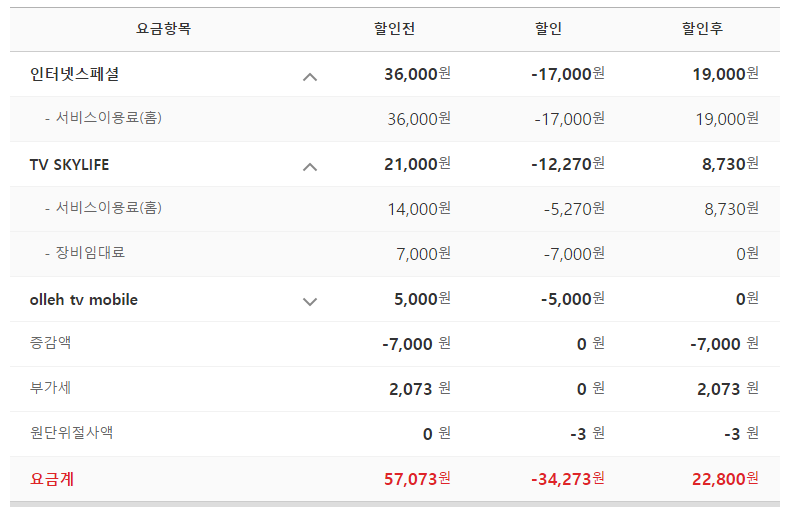Click the red 요금계 total label
This screenshot has width=790, height=507.
click(x=53, y=479)
